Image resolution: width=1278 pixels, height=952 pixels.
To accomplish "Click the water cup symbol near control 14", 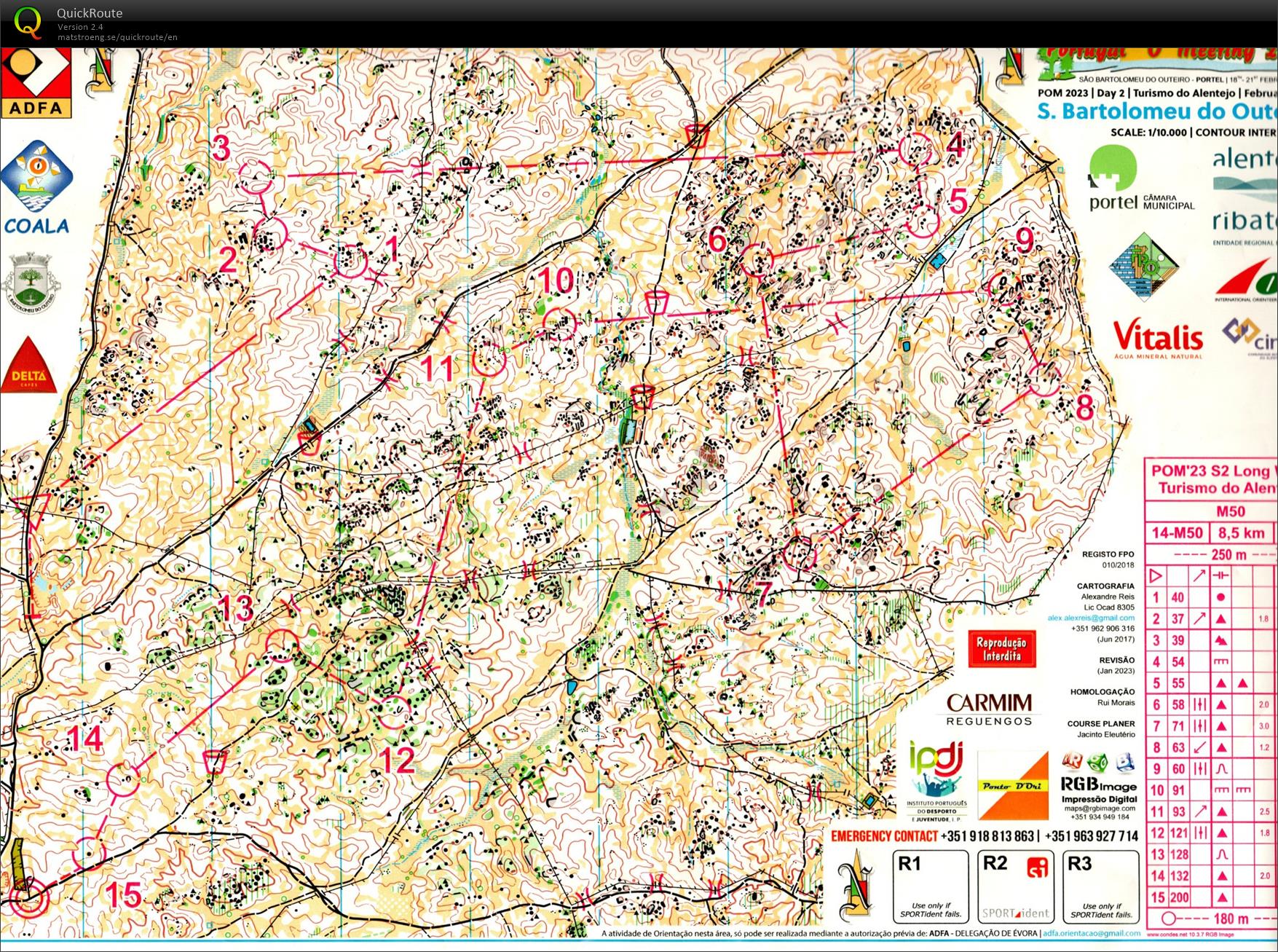I will 215,760.
